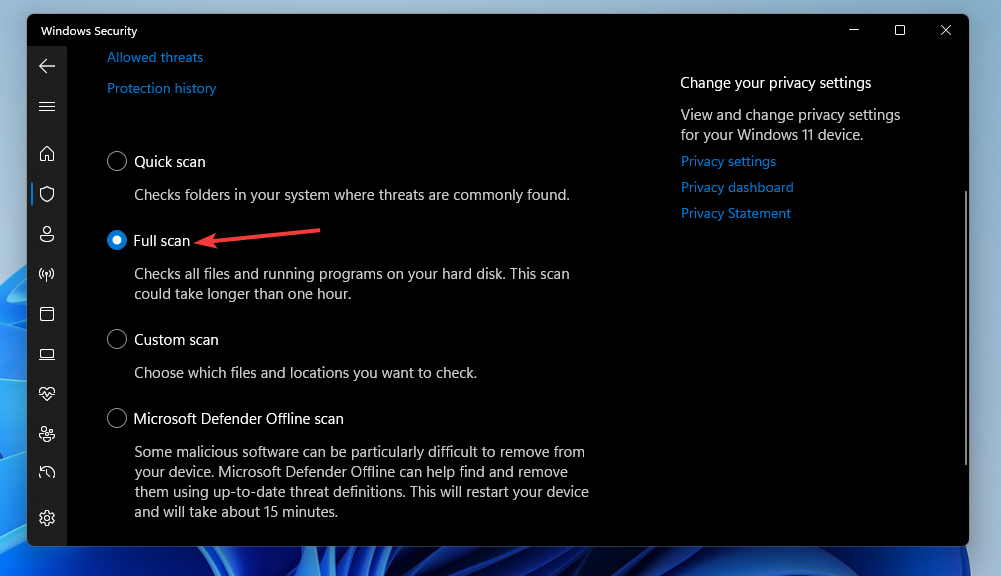Click the 'Change your privacy settings' heading

coord(776,83)
